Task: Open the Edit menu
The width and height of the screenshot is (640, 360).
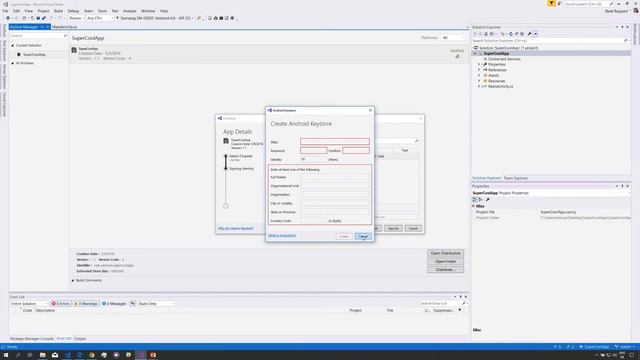Action: coord(16,11)
